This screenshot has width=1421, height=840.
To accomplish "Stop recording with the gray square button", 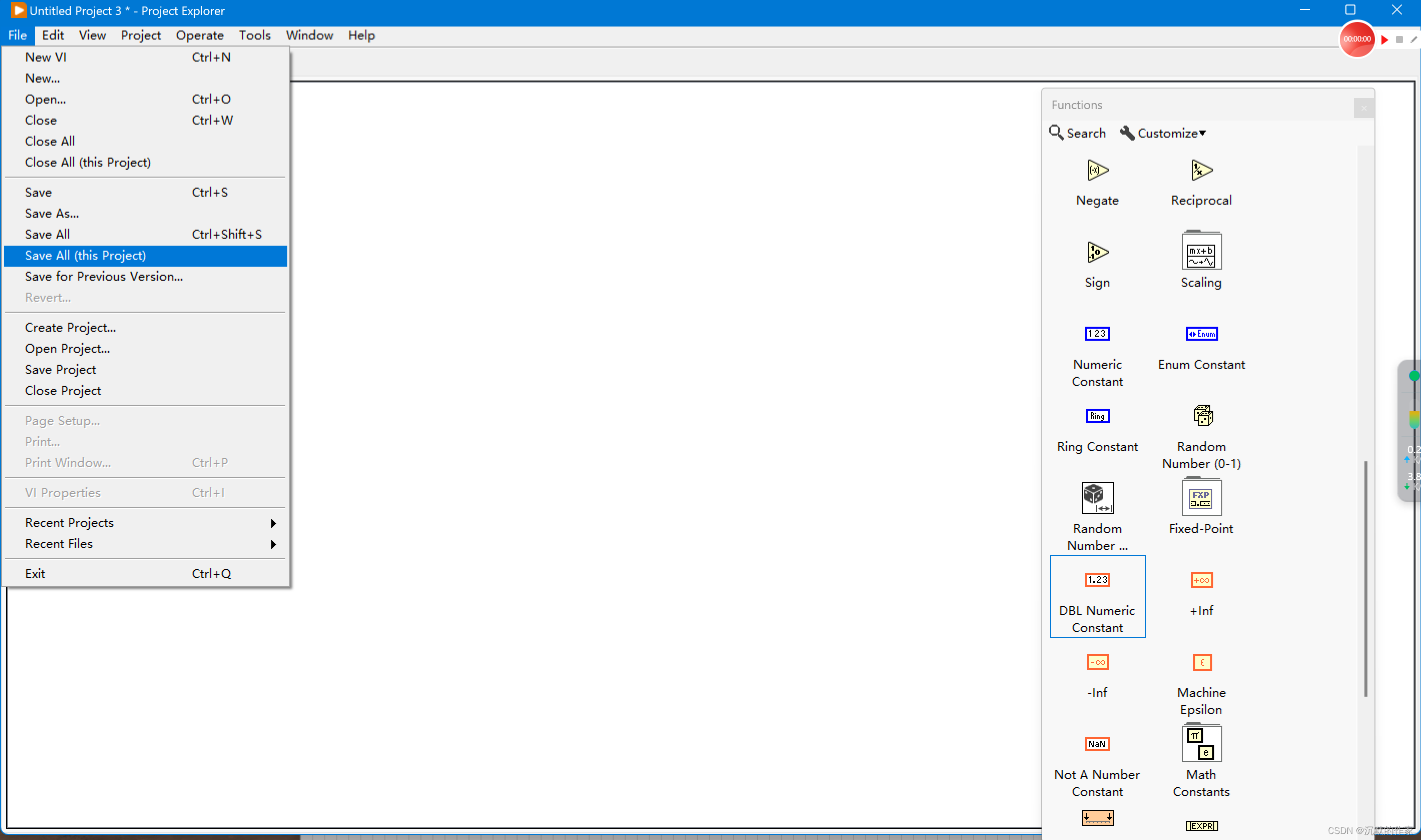I will tap(1399, 40).
